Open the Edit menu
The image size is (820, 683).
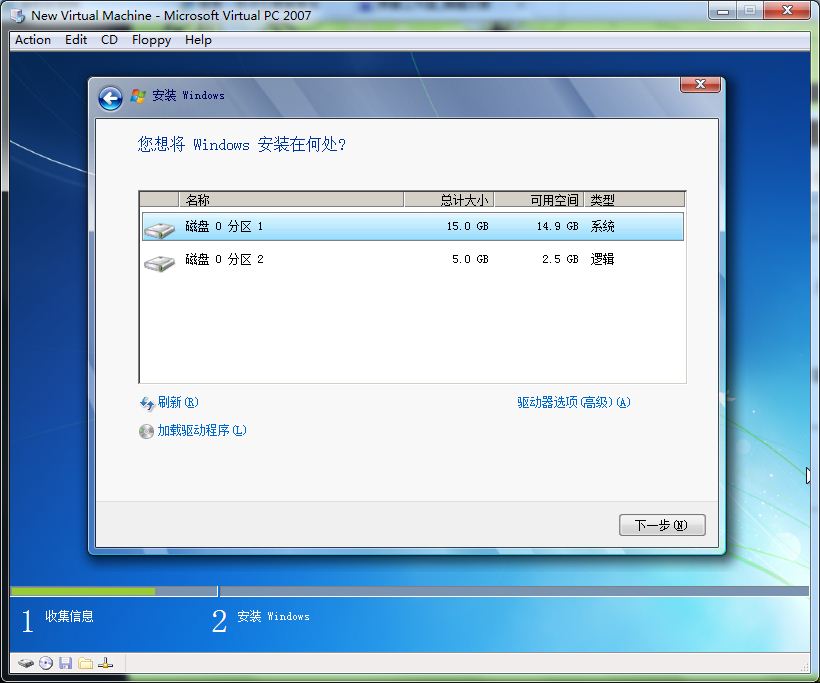point(75,40)
